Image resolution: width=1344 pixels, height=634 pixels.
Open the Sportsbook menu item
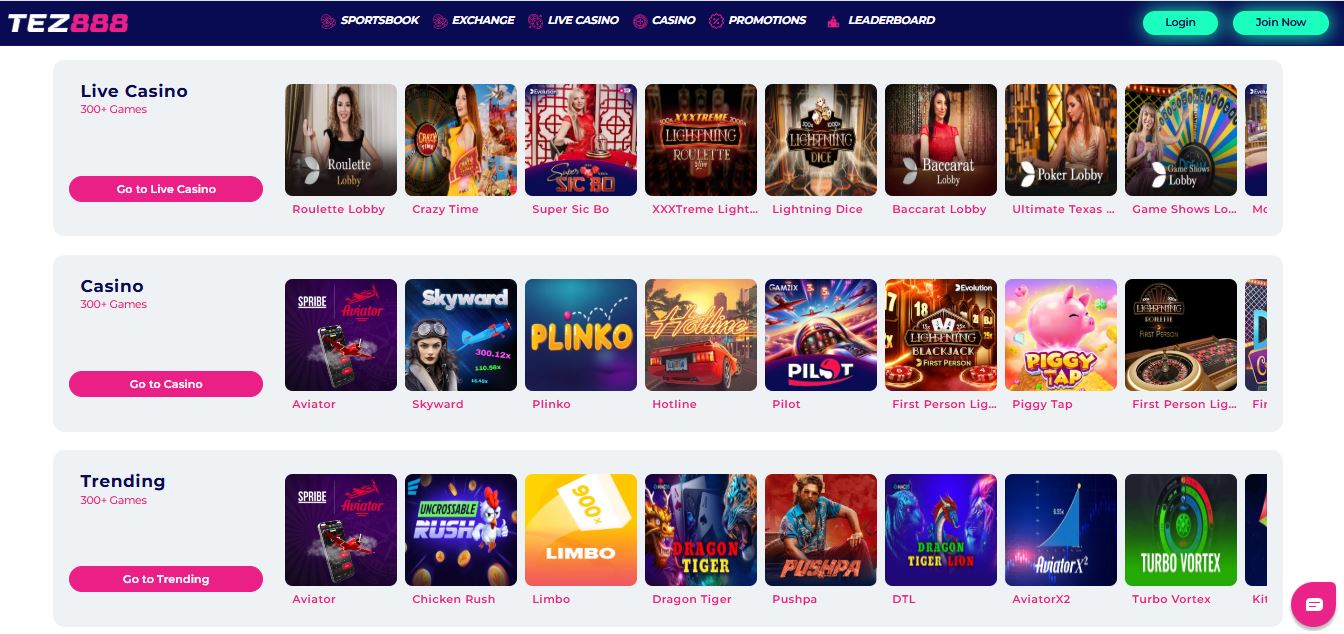[x=370, y=20]
